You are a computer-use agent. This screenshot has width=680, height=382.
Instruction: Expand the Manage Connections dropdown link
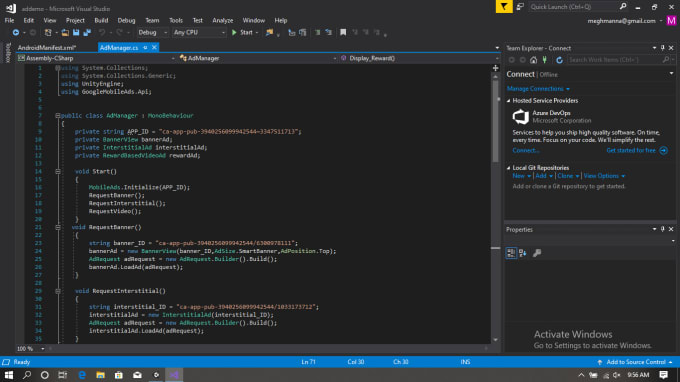tap(538, 88)
